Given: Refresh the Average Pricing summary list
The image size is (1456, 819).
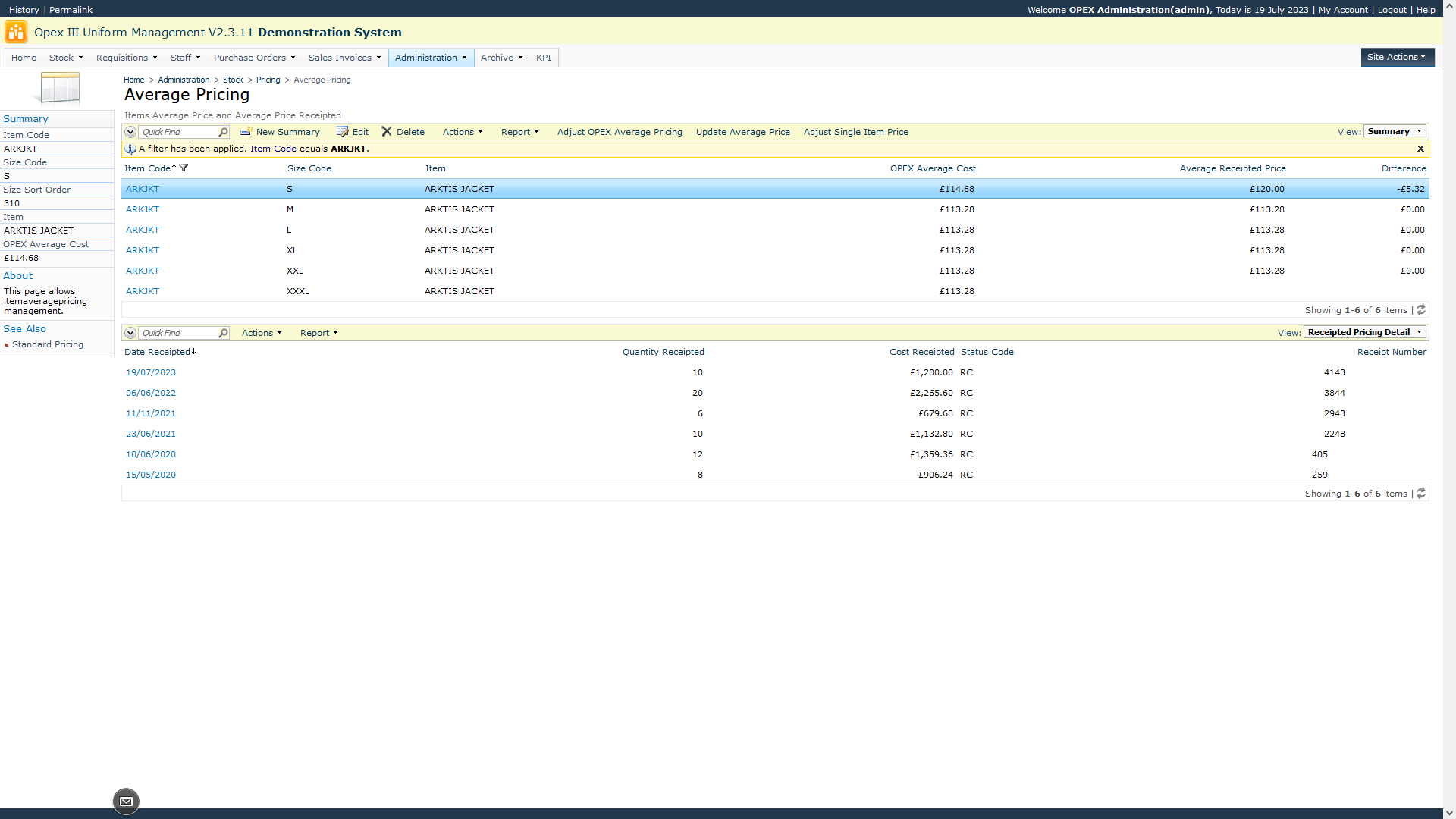Looking at the screenshot, I should 1421,310.
